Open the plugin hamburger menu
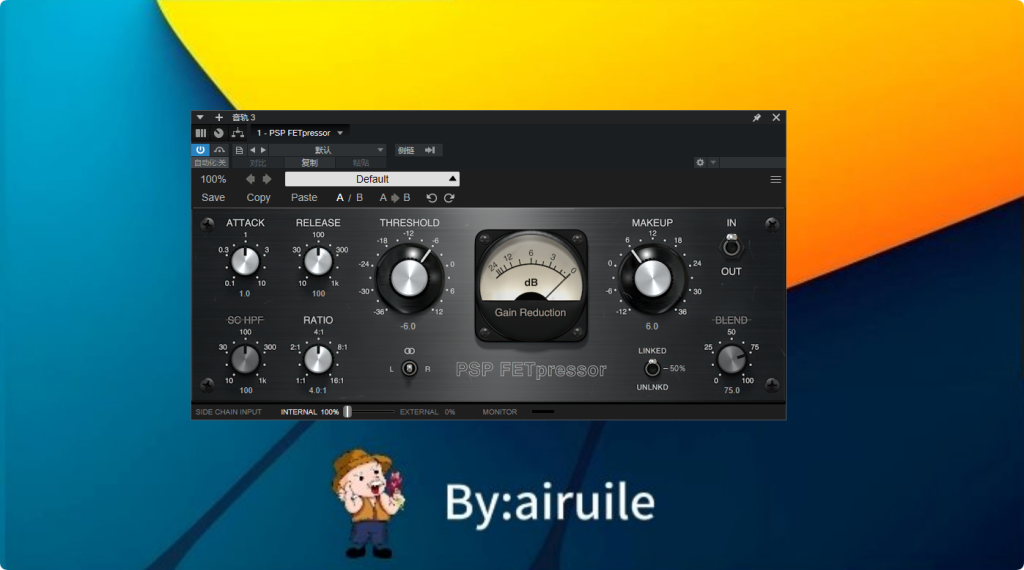This screenshot has height=570, width=1024. (776, 180)
